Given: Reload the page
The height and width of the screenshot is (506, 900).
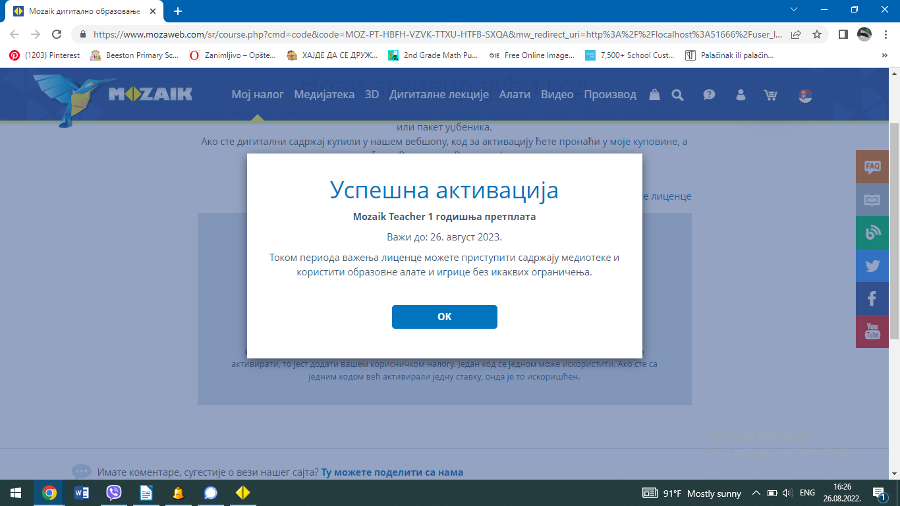Looking at the screenshot, I should pos(56,34).
